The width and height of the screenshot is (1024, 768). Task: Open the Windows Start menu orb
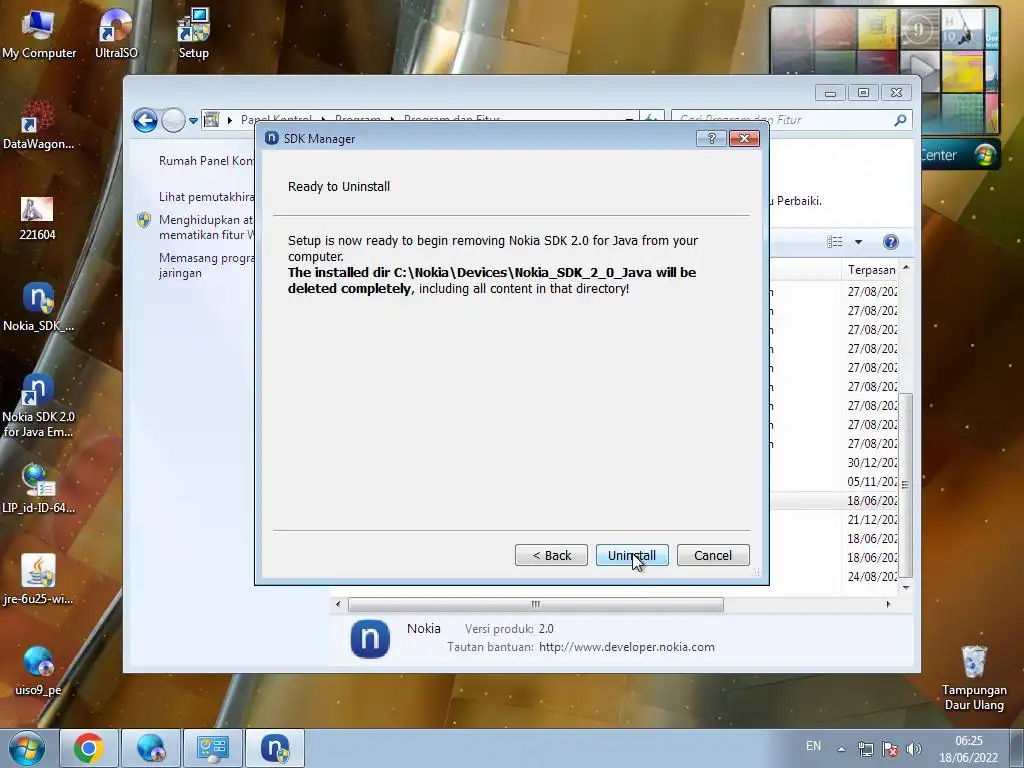click(x=27, y=748)
